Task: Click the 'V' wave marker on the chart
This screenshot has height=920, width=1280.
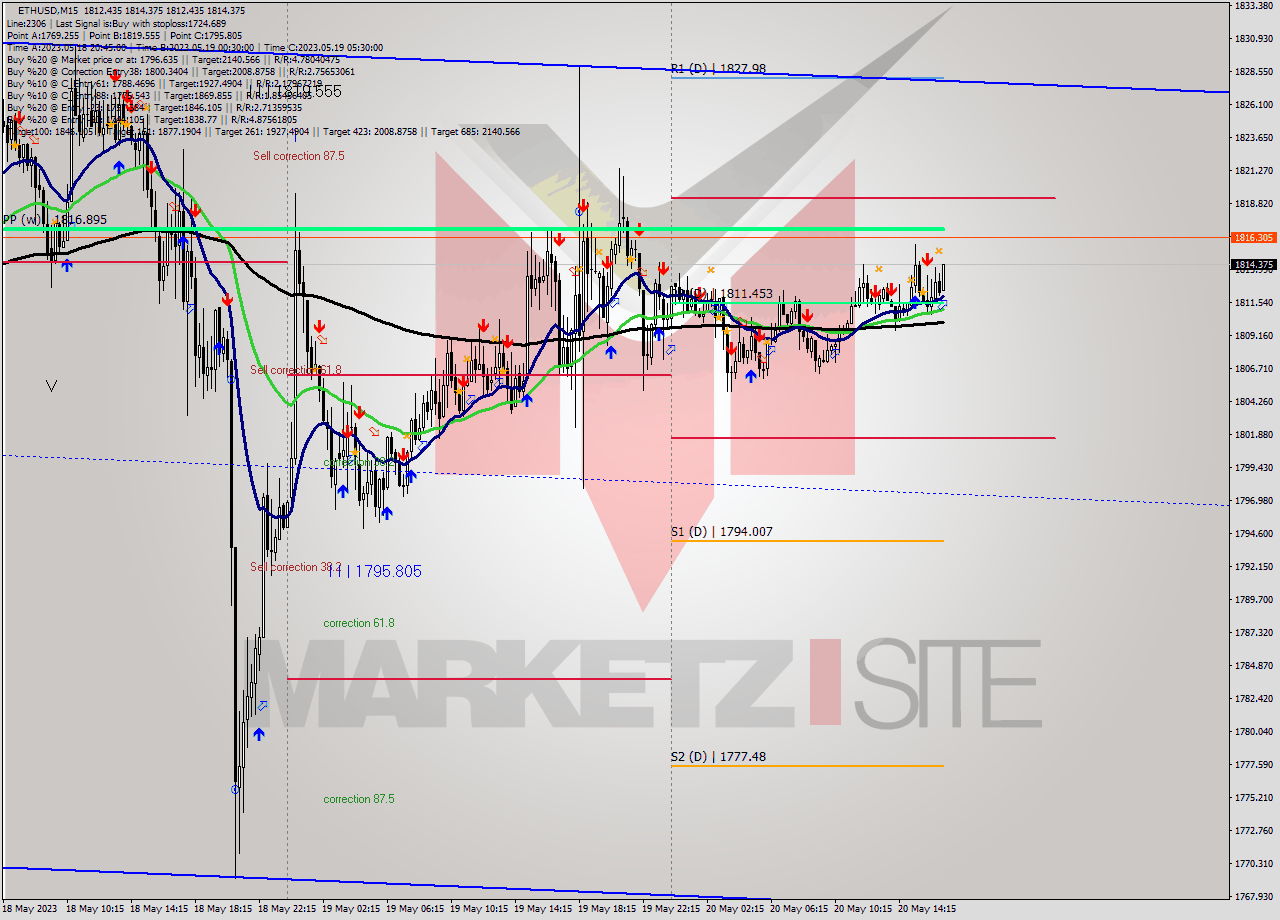Action: [51, 385]
